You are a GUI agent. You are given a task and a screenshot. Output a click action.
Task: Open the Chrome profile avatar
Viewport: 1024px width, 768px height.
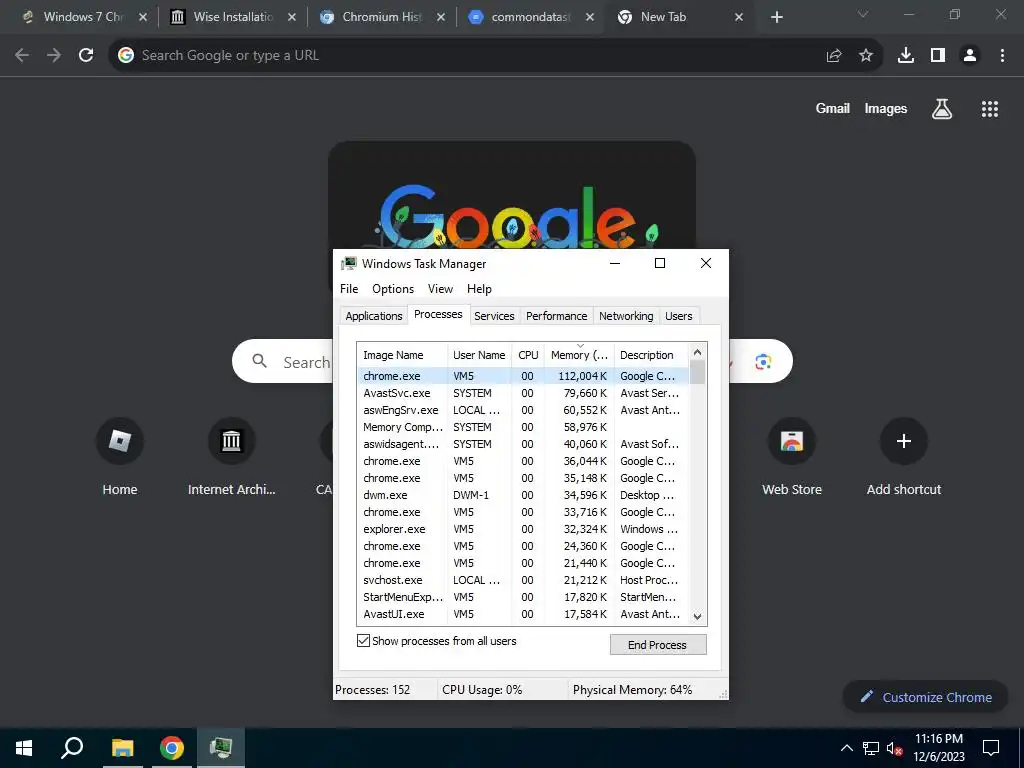click(970, 56)
